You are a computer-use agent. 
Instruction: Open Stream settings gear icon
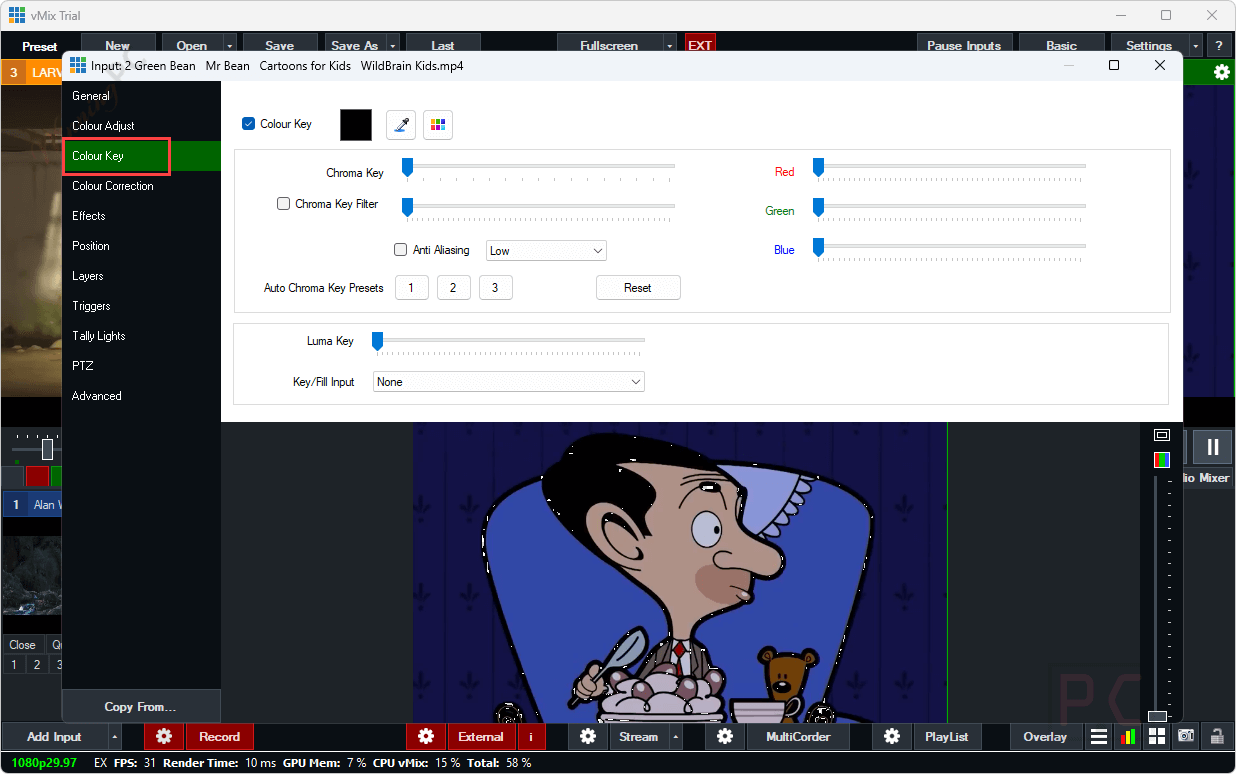(588, 737)
